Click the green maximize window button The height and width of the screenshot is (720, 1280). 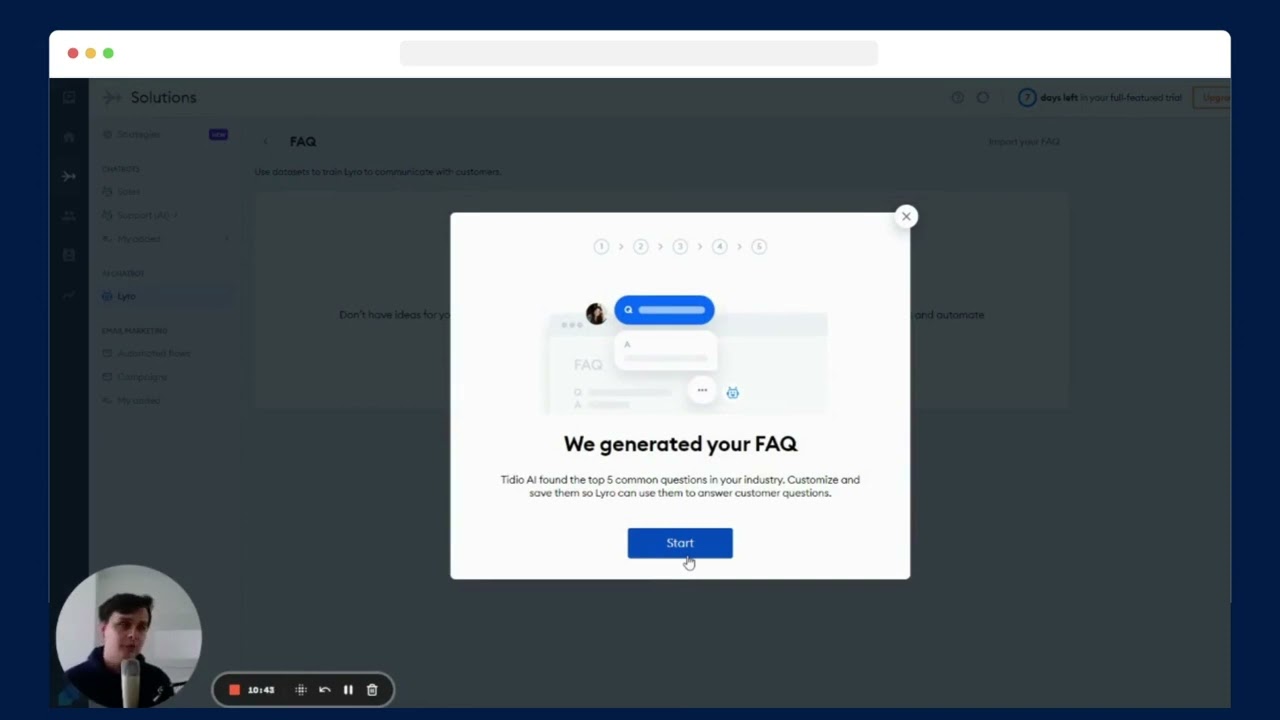tap(108, 53)
